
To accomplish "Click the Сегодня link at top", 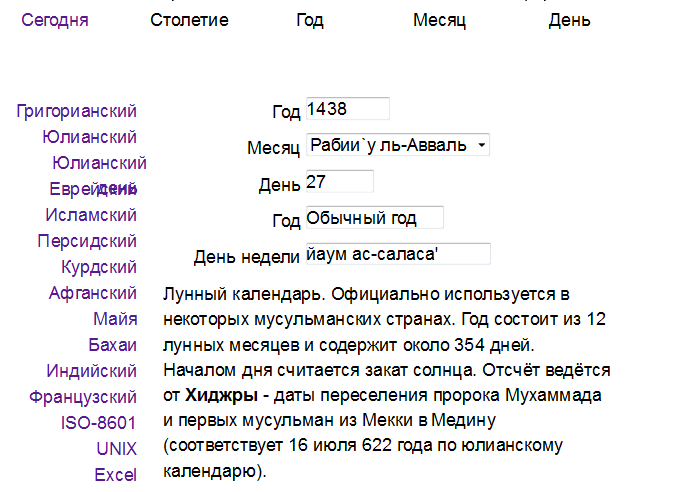I will (x=54, y=20).
